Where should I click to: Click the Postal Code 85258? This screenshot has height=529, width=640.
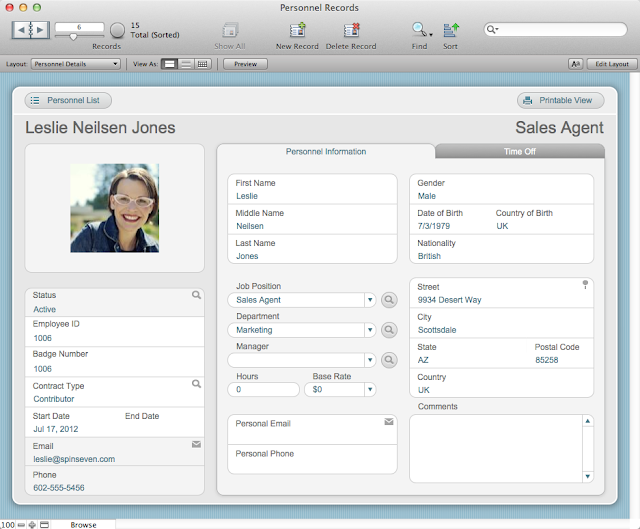pos(547,360)
